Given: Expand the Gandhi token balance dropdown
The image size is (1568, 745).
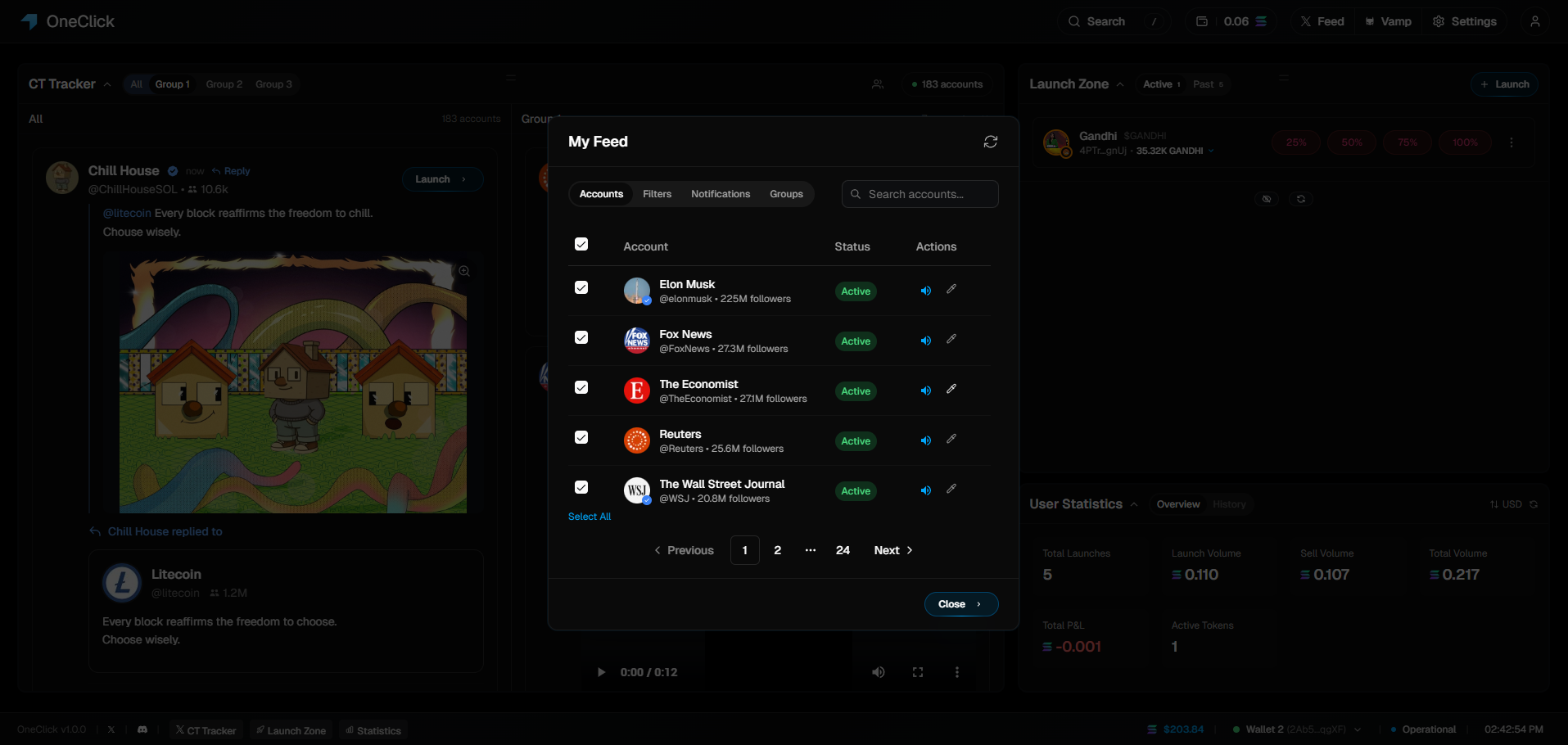Looking at the screenshot, I should pyautogui.click(x=1211, y=151).
